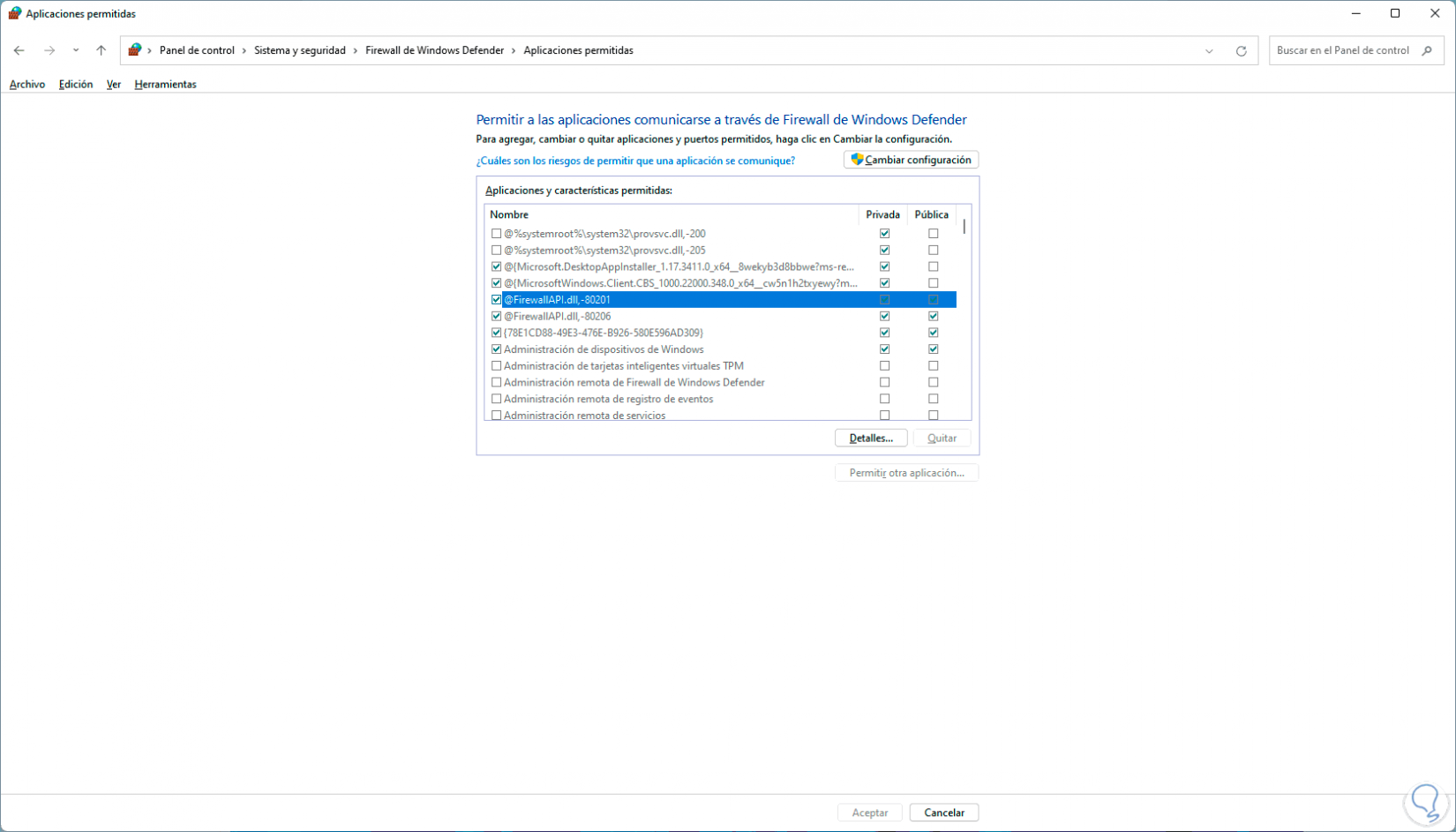Open the Ver menu
Image resolution: width=1456 pixels, height=832 pixels.
[x=114, y=85]
